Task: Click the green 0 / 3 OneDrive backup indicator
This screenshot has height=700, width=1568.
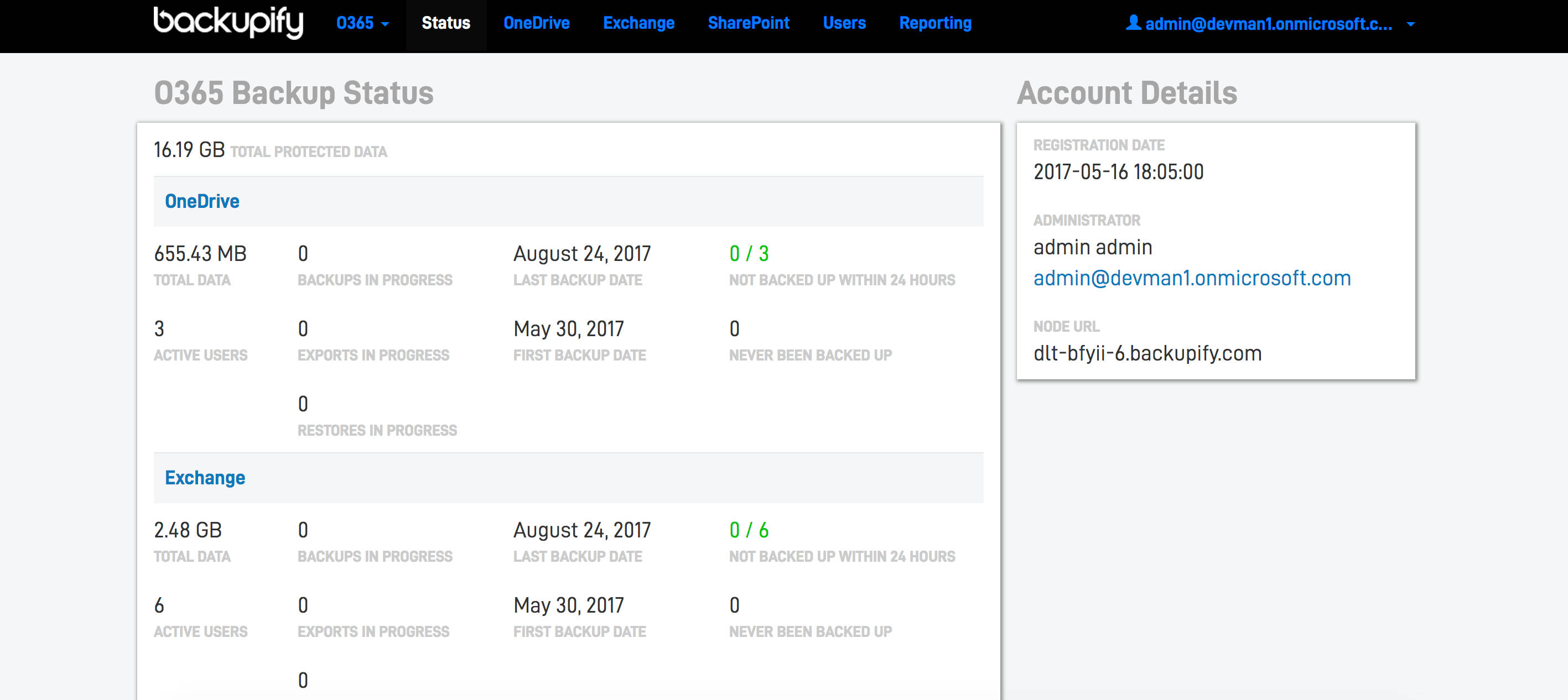Action: tap(749, 254)
